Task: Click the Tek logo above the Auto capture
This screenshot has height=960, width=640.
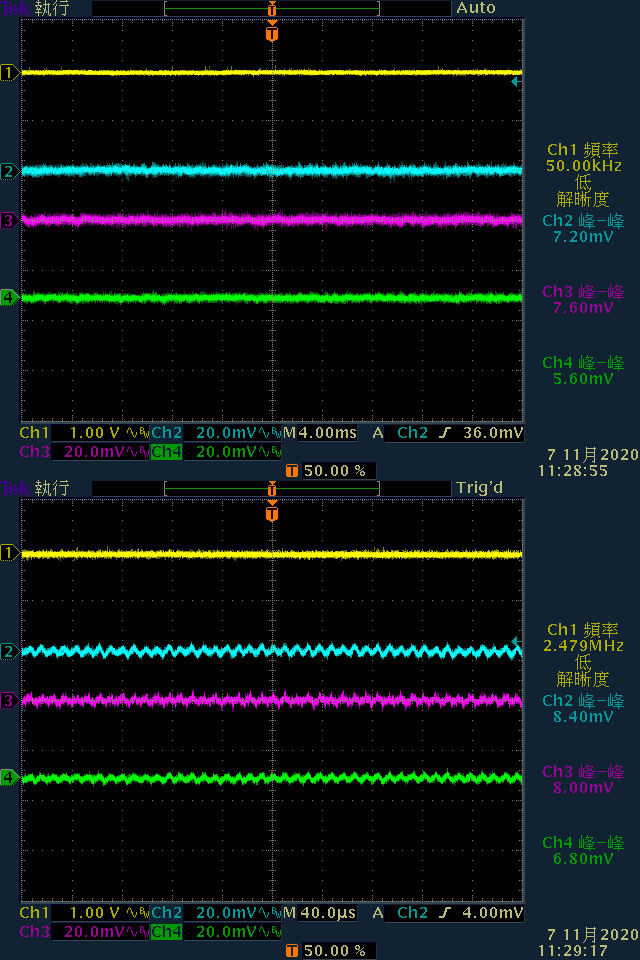Action: 15,9
